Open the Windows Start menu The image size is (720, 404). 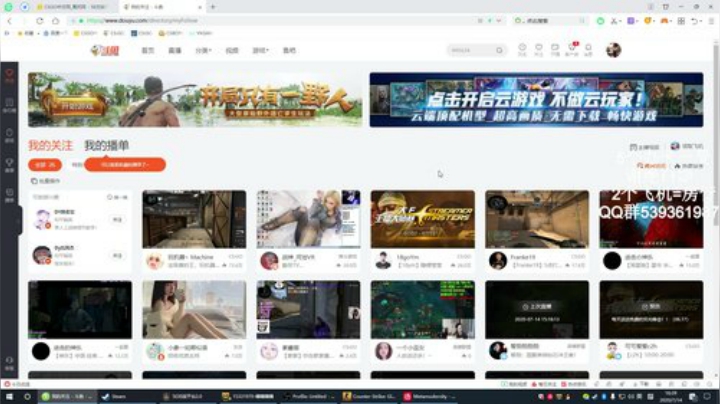9,396
